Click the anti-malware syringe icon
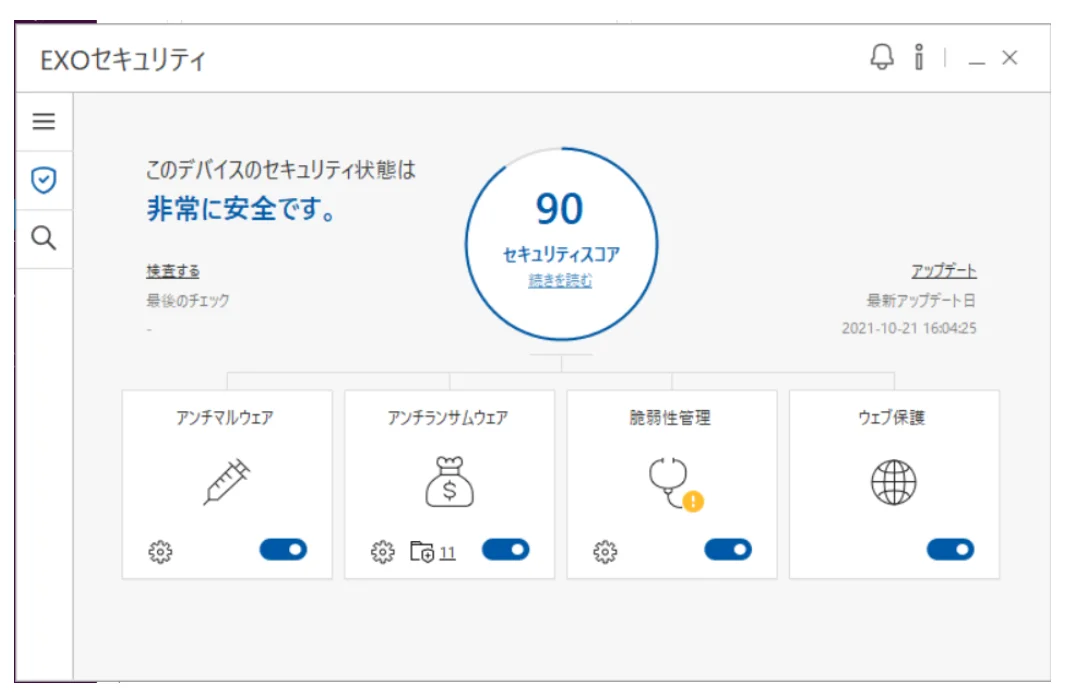The height and width of the screenshot is (694, 1066). click(227, 482)
